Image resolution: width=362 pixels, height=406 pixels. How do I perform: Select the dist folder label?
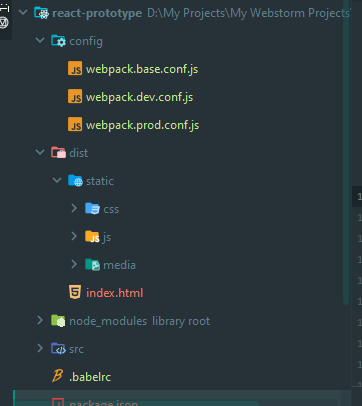coord(79,153)
